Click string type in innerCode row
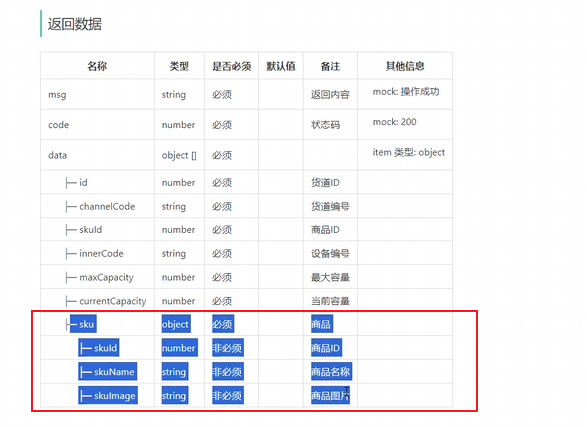 pyautogui.click(x=174, y=253)
